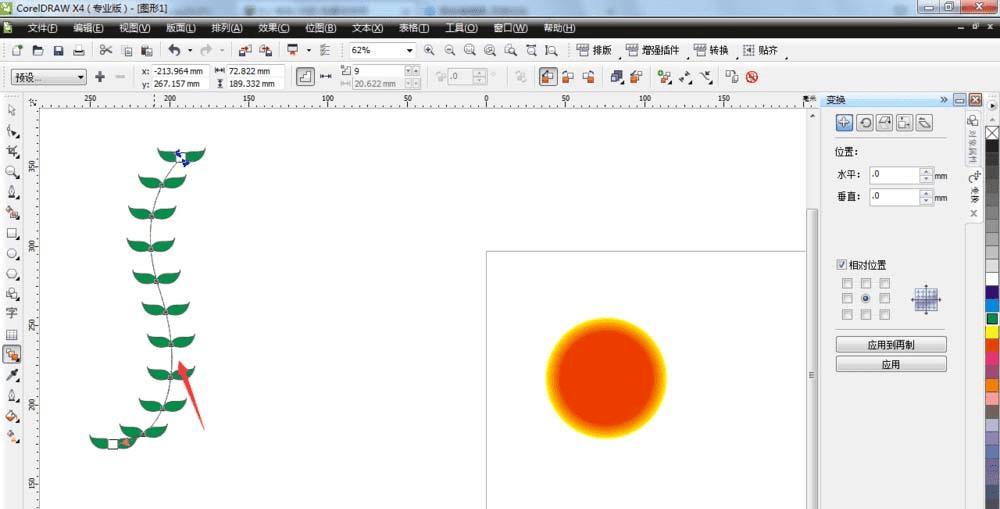1000x509 pixels.
Task: Open the Rotate tab in 变换 docker
Action: click(x=864, y=123)
